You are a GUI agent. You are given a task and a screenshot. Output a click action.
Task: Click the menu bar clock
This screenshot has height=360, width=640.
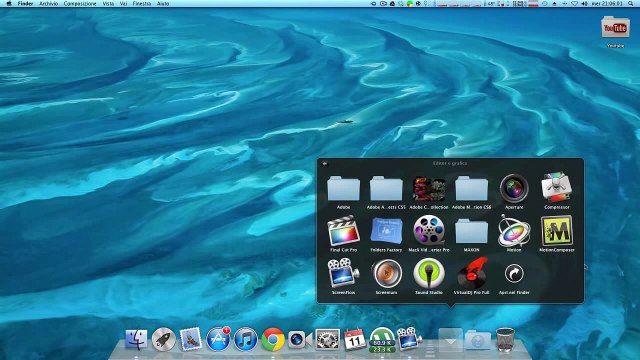pos(607,3)
